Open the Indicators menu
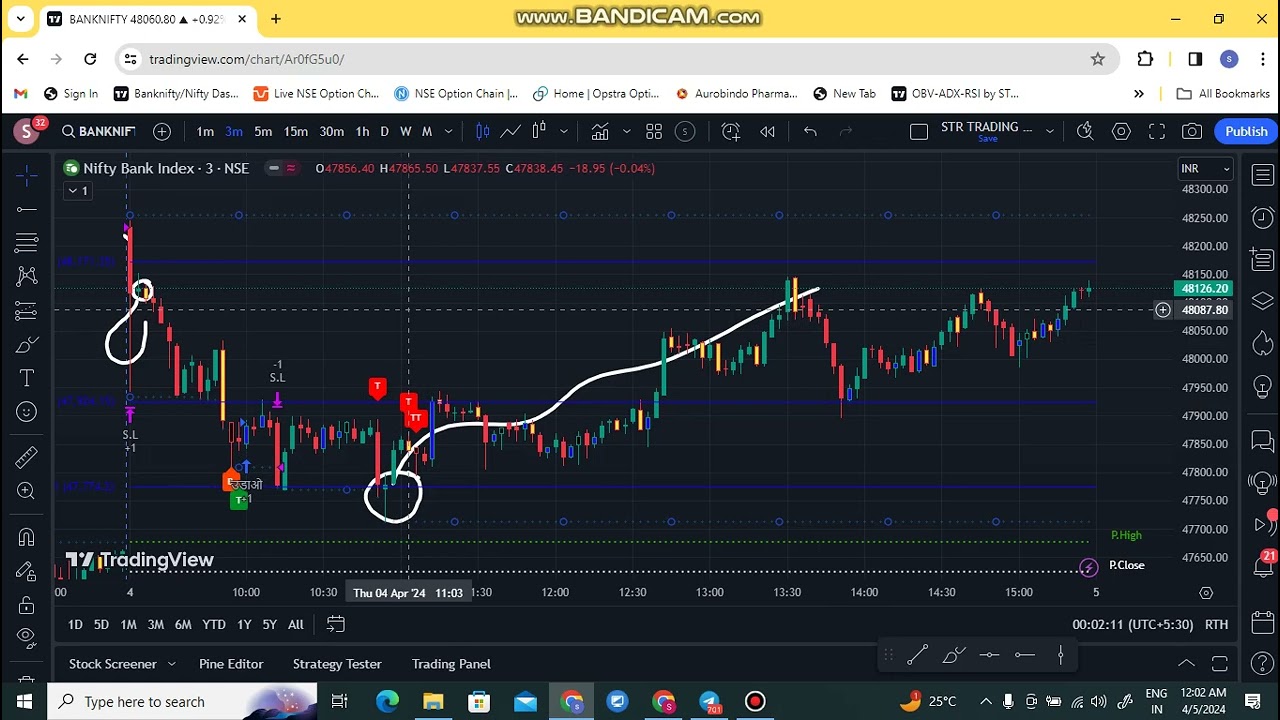The image size is (1280, 720). [x=599, y=131]
